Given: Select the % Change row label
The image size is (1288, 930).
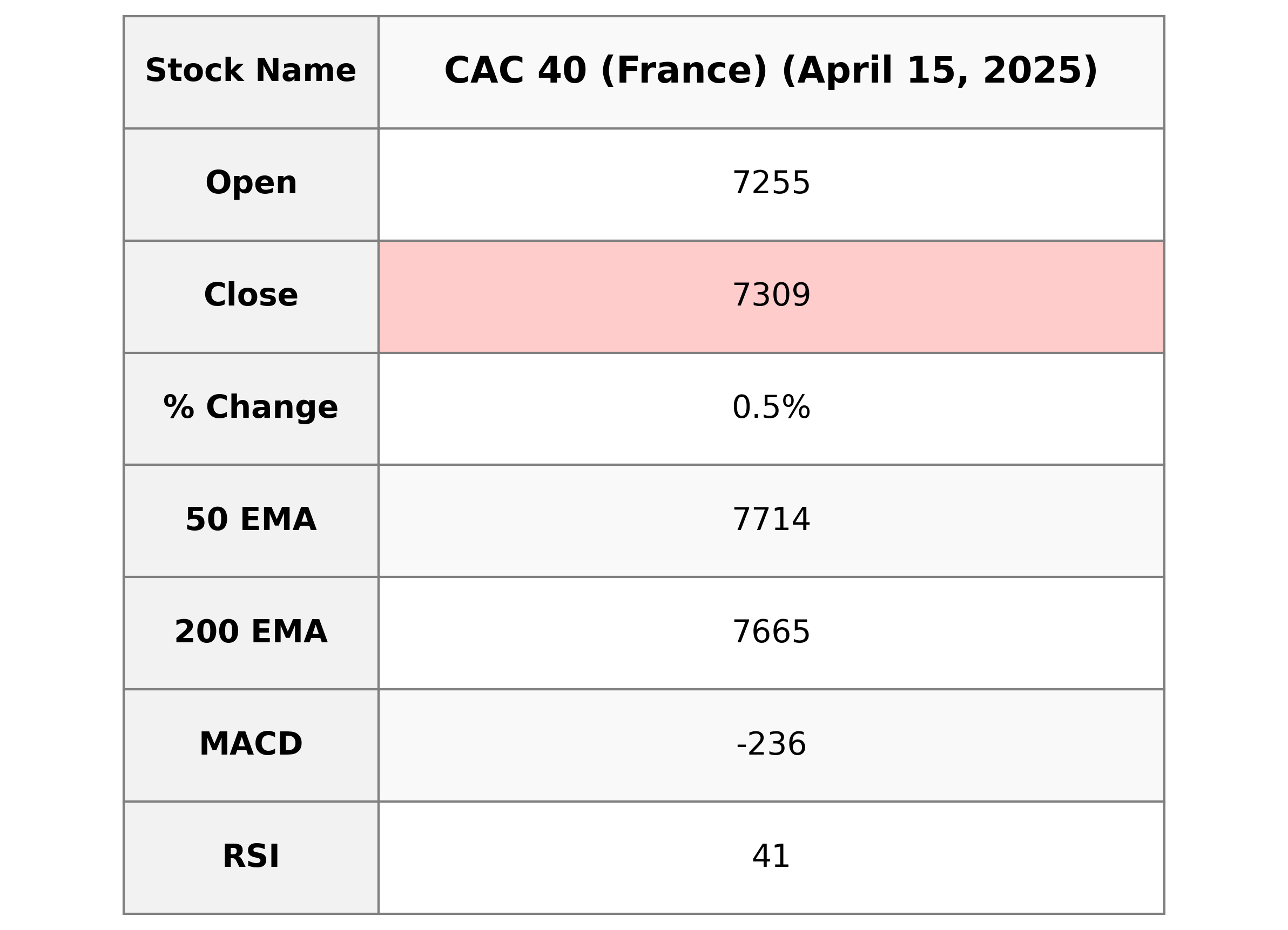Looking at the screenshot, I should [251, 408].
